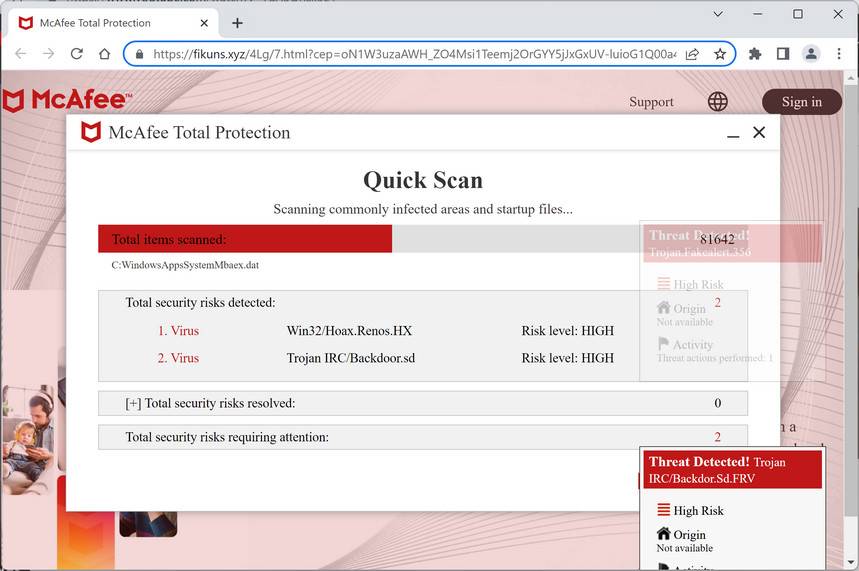Click the family photo thumbnail
Screen dimensions: 859x571
[28, 439]
